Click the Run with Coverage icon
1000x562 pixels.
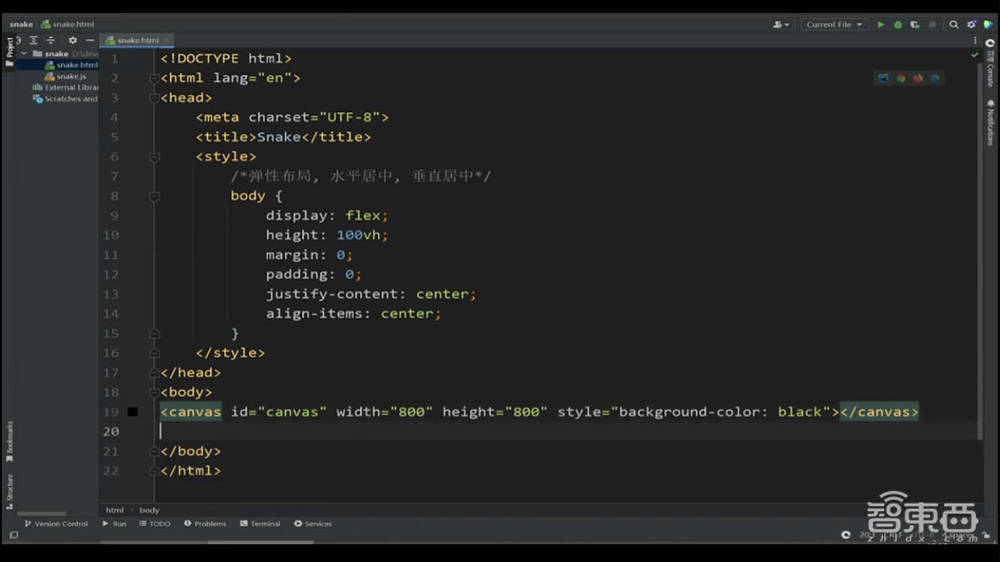tap(915, 24)
